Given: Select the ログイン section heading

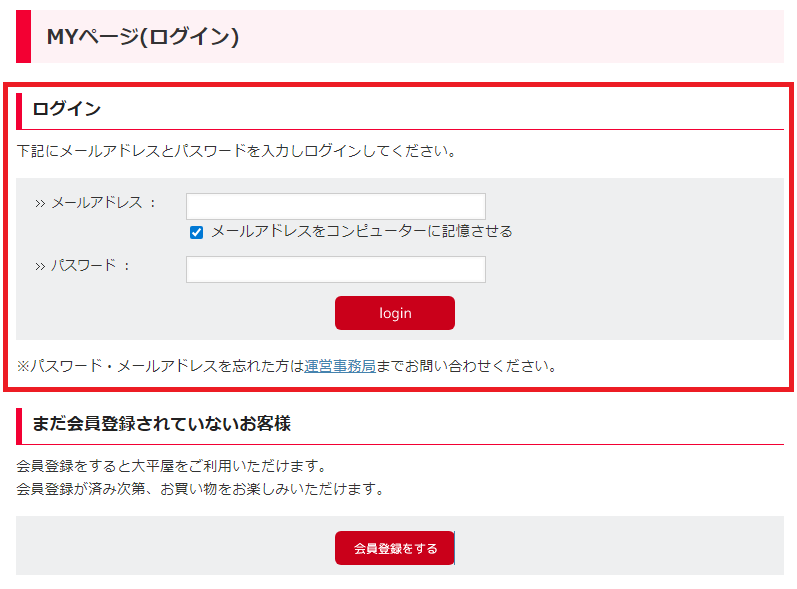Looking at the screenshot, I should click(x=66, y=109).
